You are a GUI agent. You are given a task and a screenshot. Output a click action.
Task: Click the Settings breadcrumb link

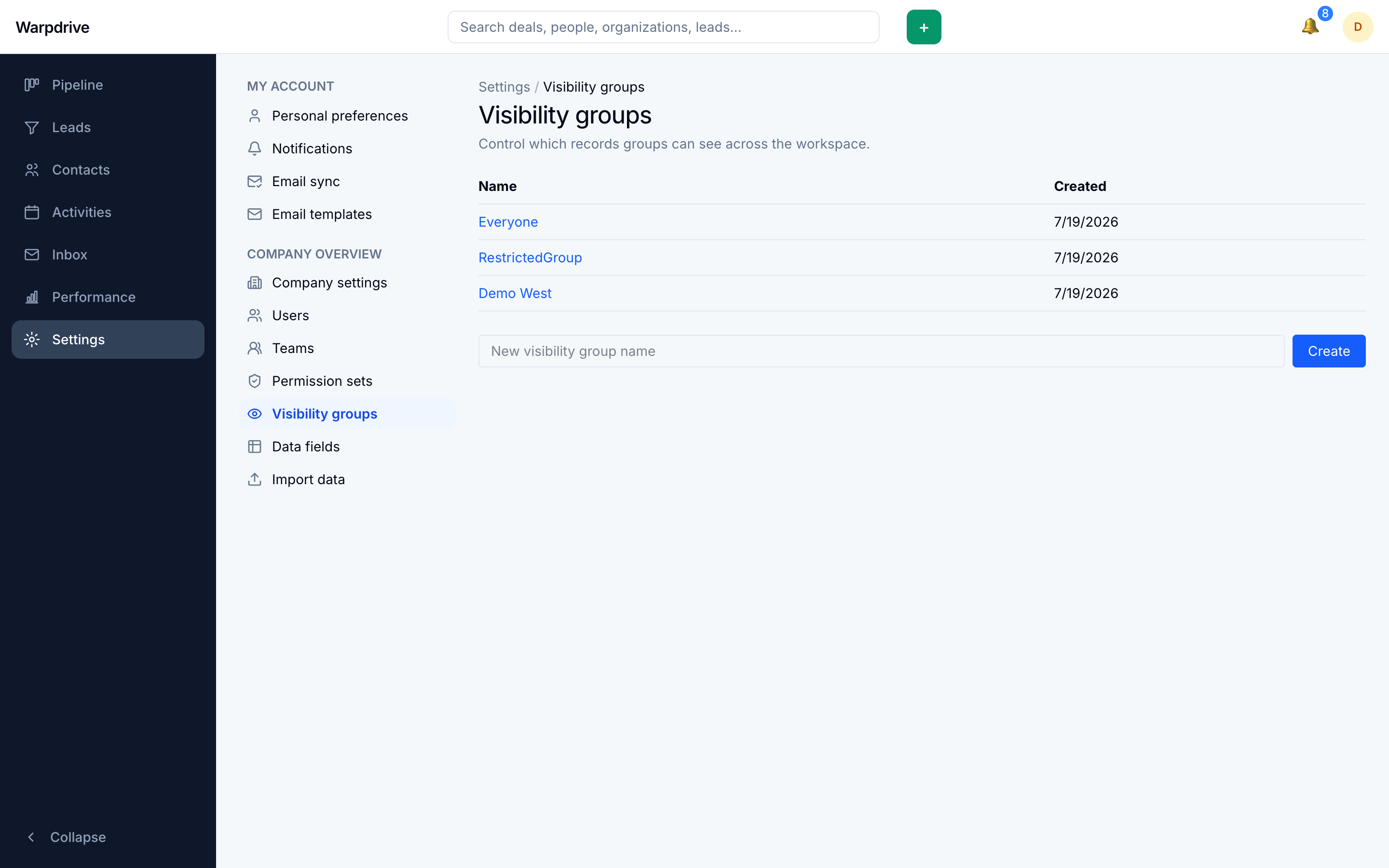tap(504, 87)
